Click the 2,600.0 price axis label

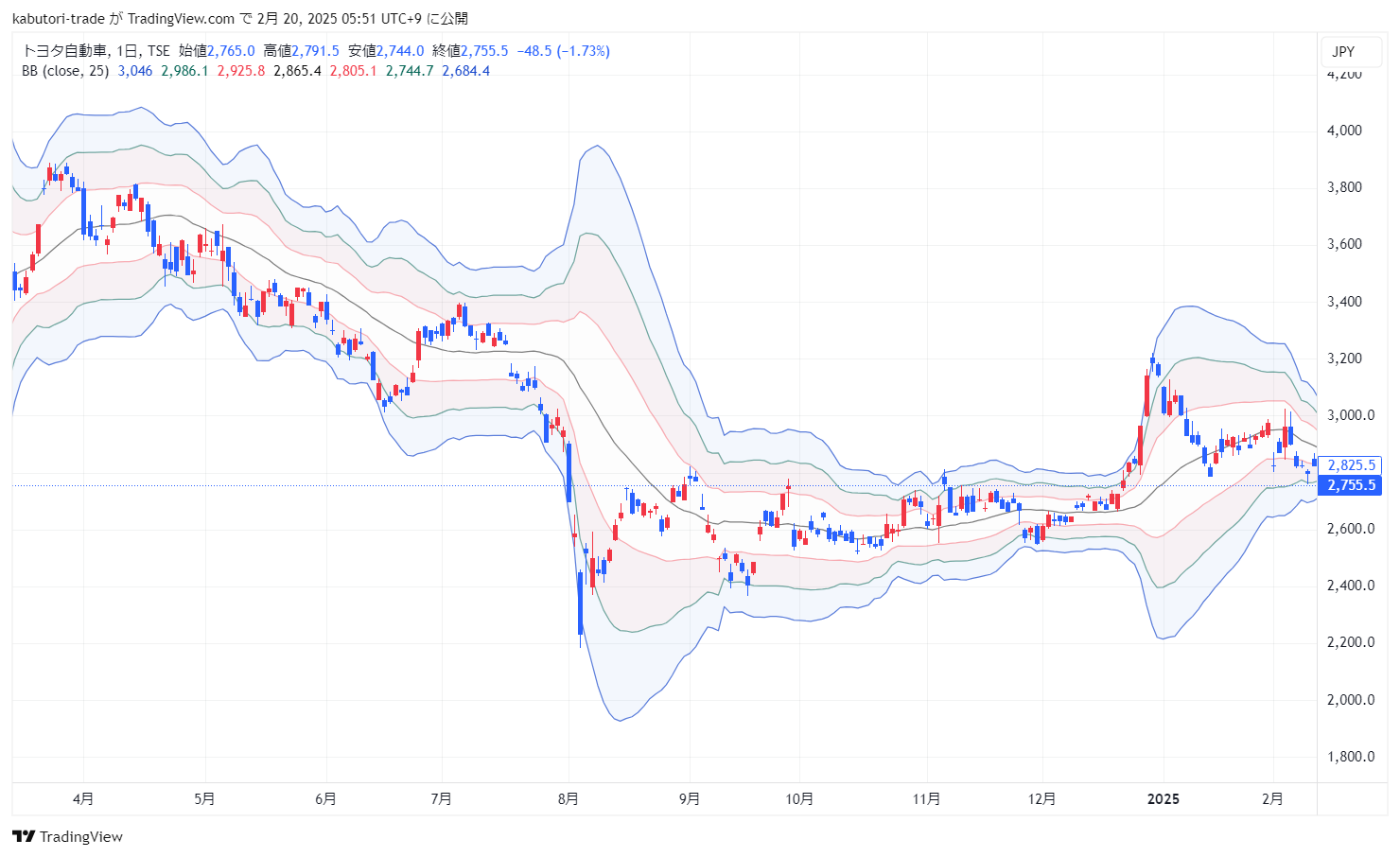click(1351, 529)
